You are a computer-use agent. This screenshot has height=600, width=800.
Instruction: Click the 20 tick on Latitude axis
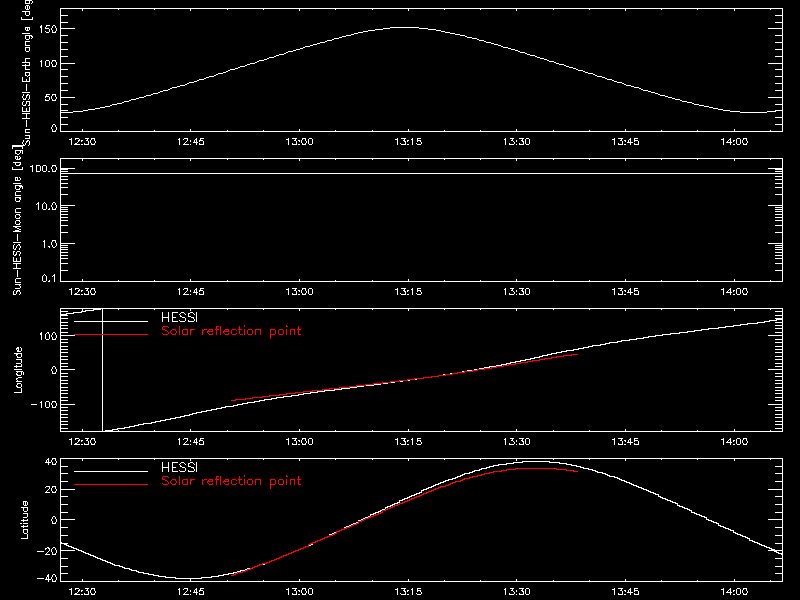point(51,490)
